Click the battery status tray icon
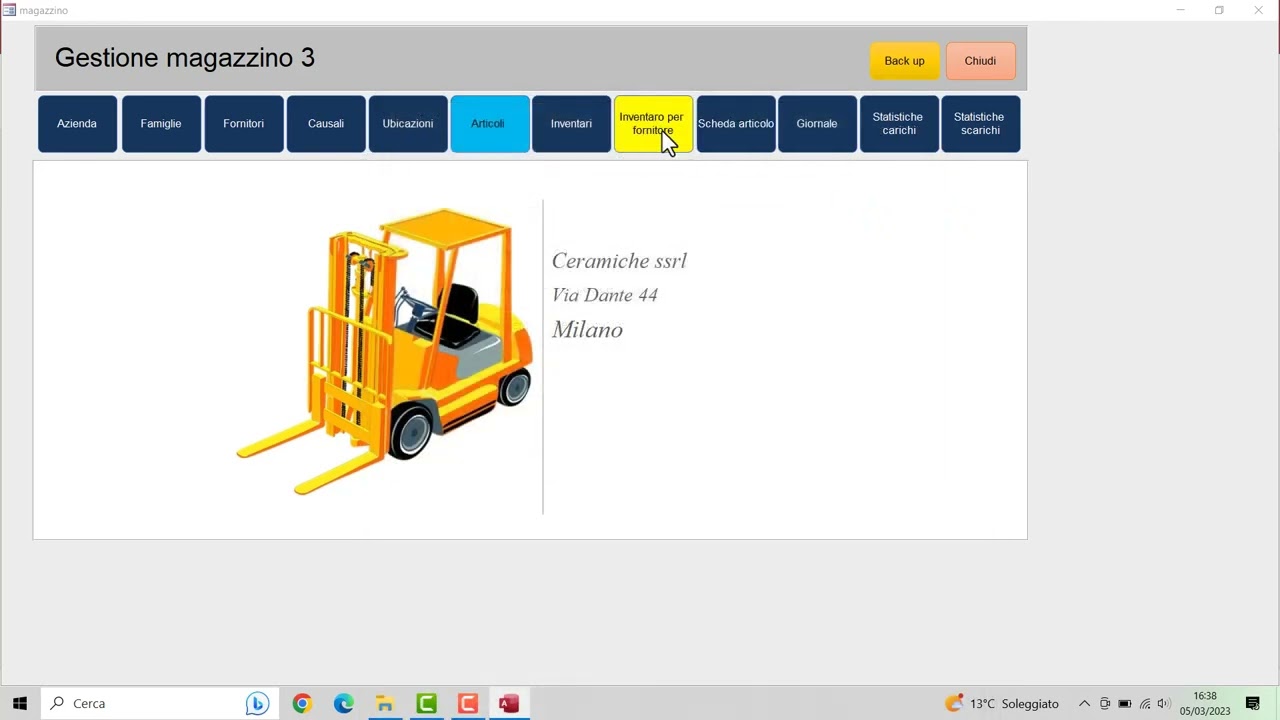 point(1125,703)
